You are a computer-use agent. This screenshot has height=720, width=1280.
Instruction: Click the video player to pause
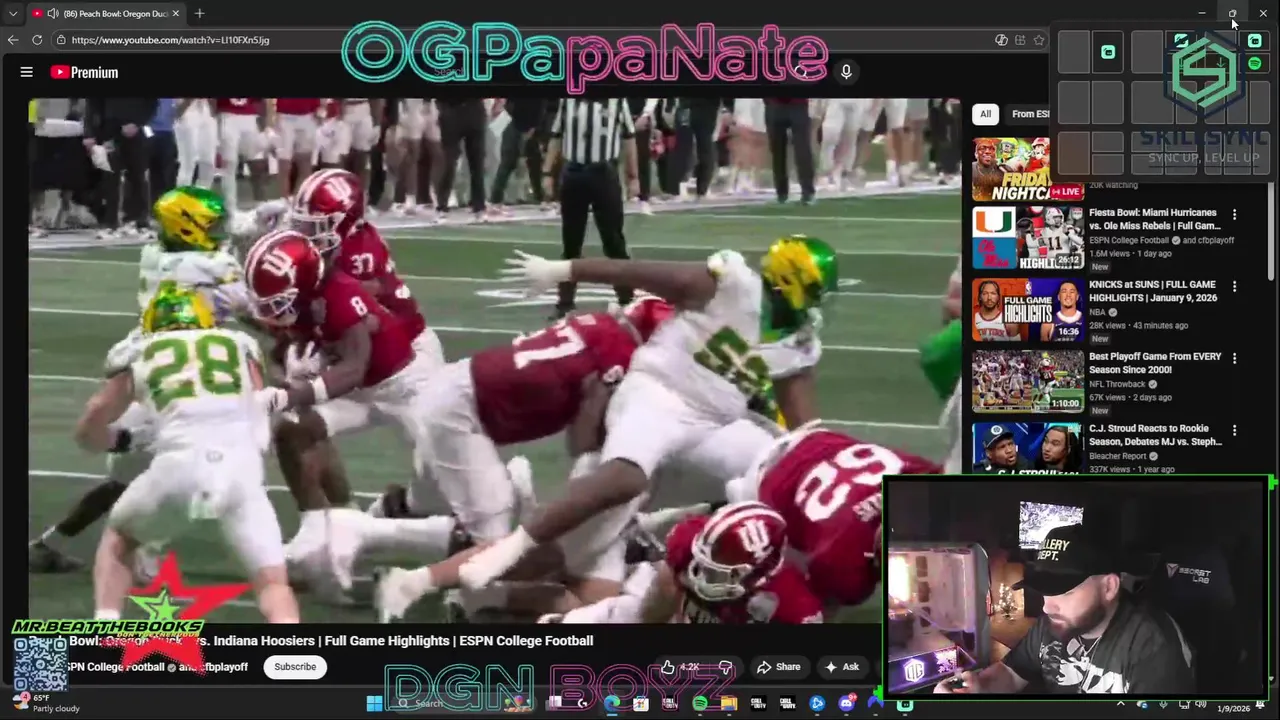494,360
